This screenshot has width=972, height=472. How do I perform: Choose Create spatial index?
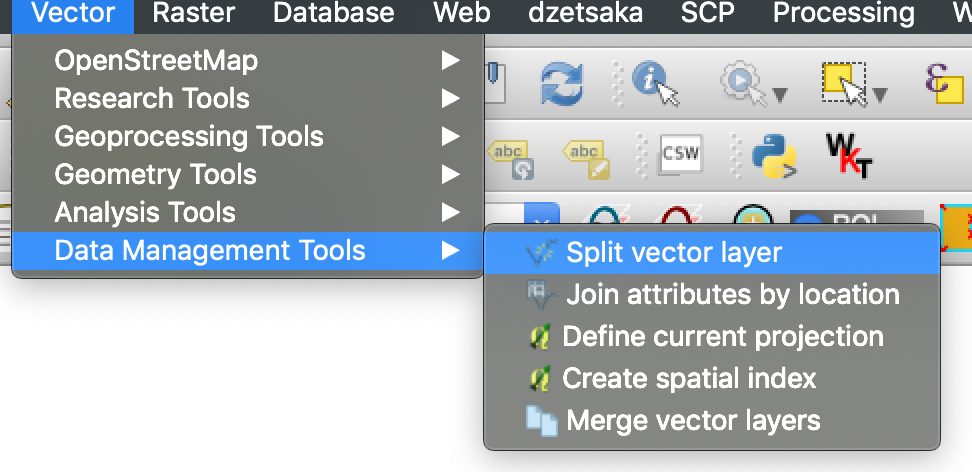(712, 378)
